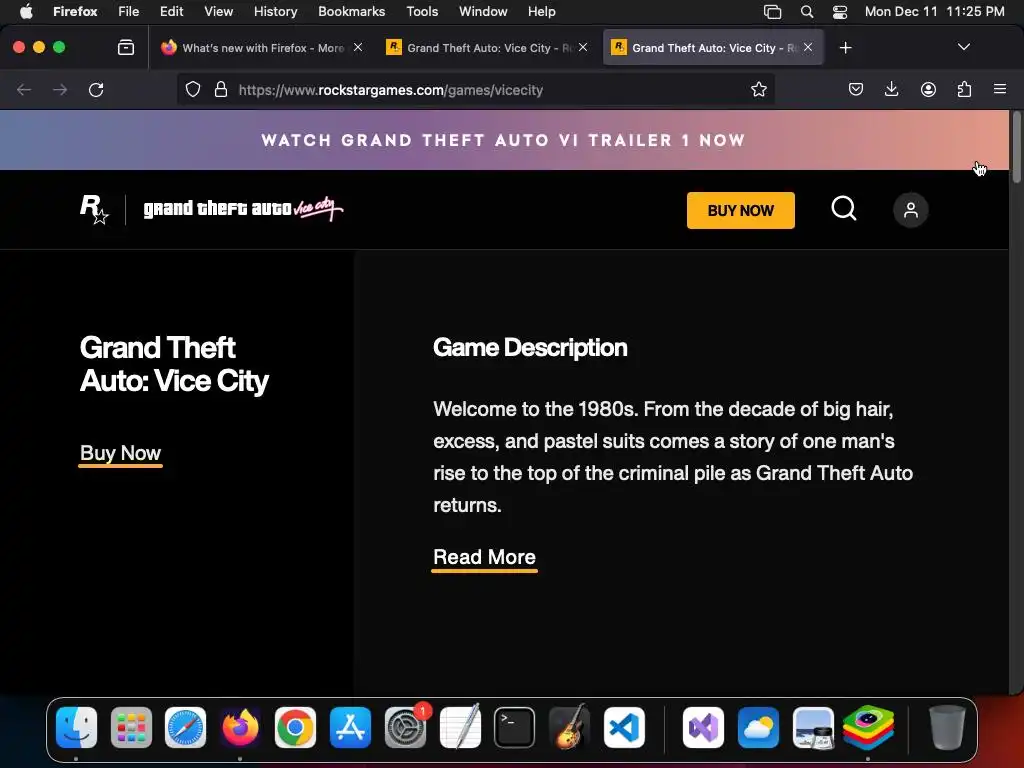Go forward to the next page
1024x768 pixels.
click(60, 89)
